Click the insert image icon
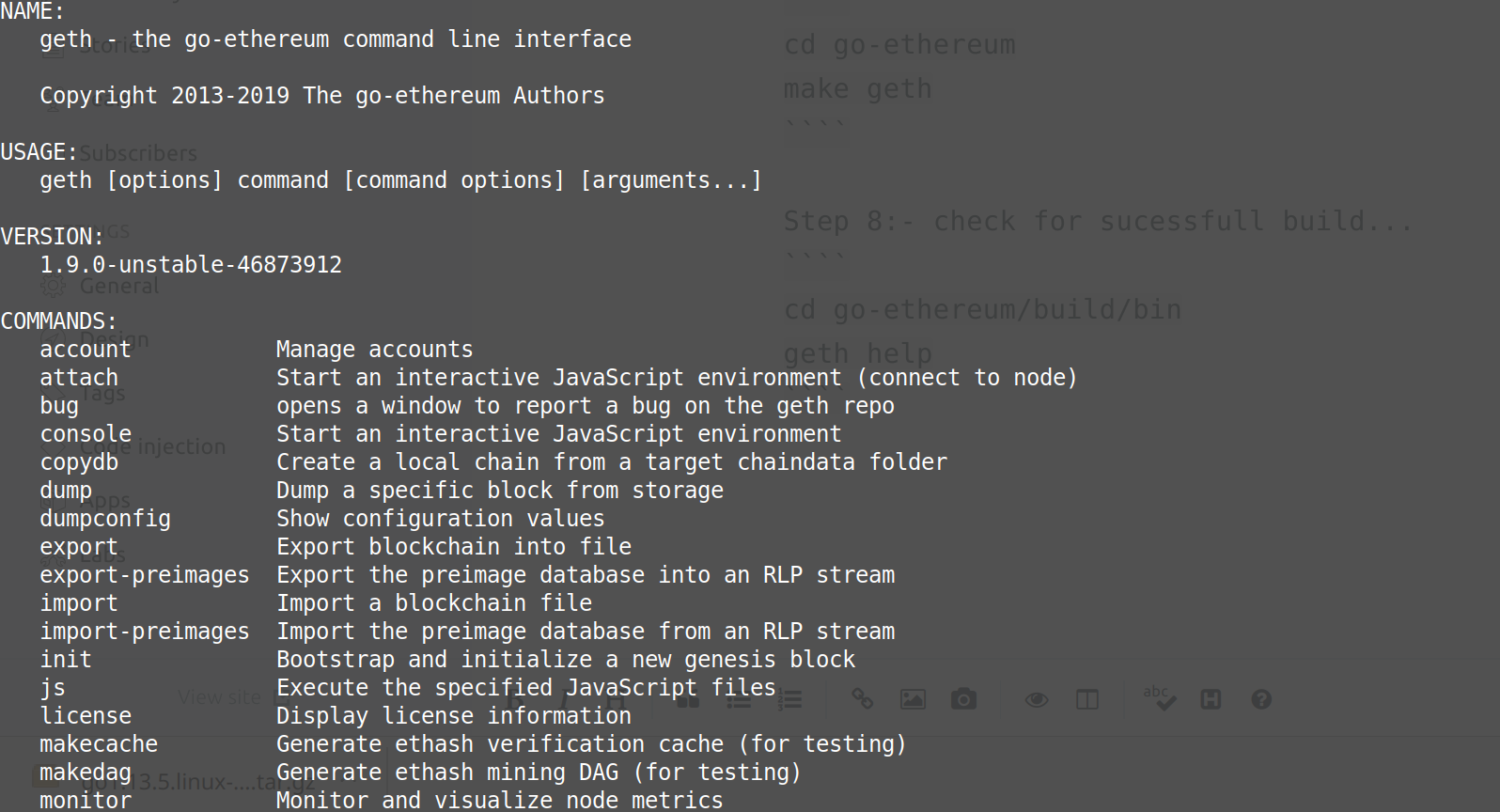Viewport: 1500px width, 812px height. [913, 699]
